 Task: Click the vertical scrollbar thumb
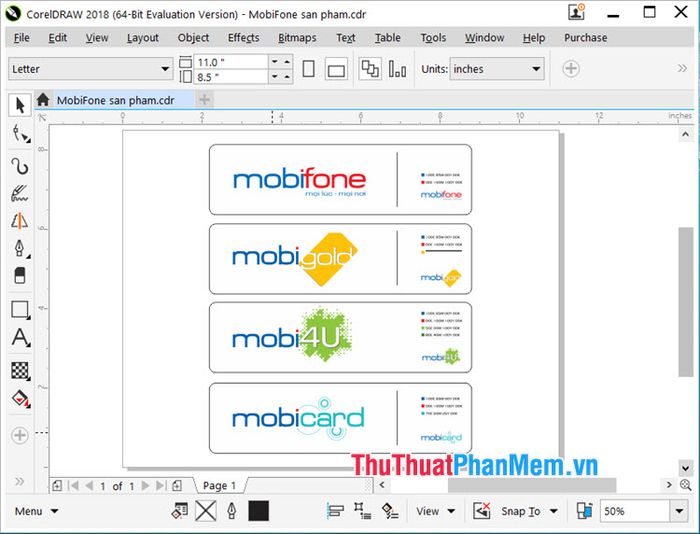pos(685,302)
